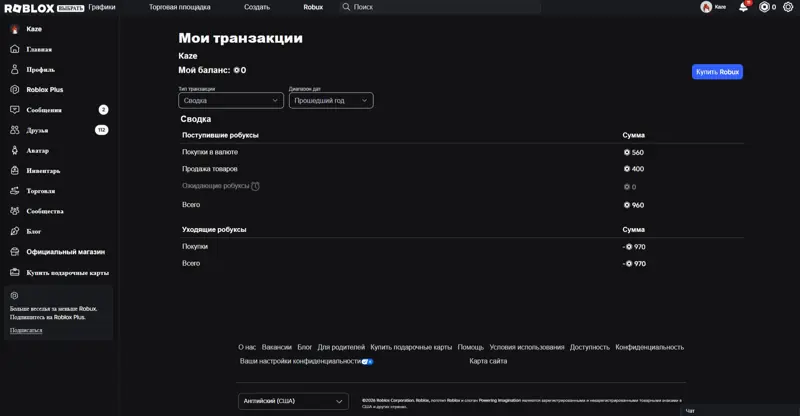Open the Robux top menu item
800x416 pixels.
click(x=313, y=7)
